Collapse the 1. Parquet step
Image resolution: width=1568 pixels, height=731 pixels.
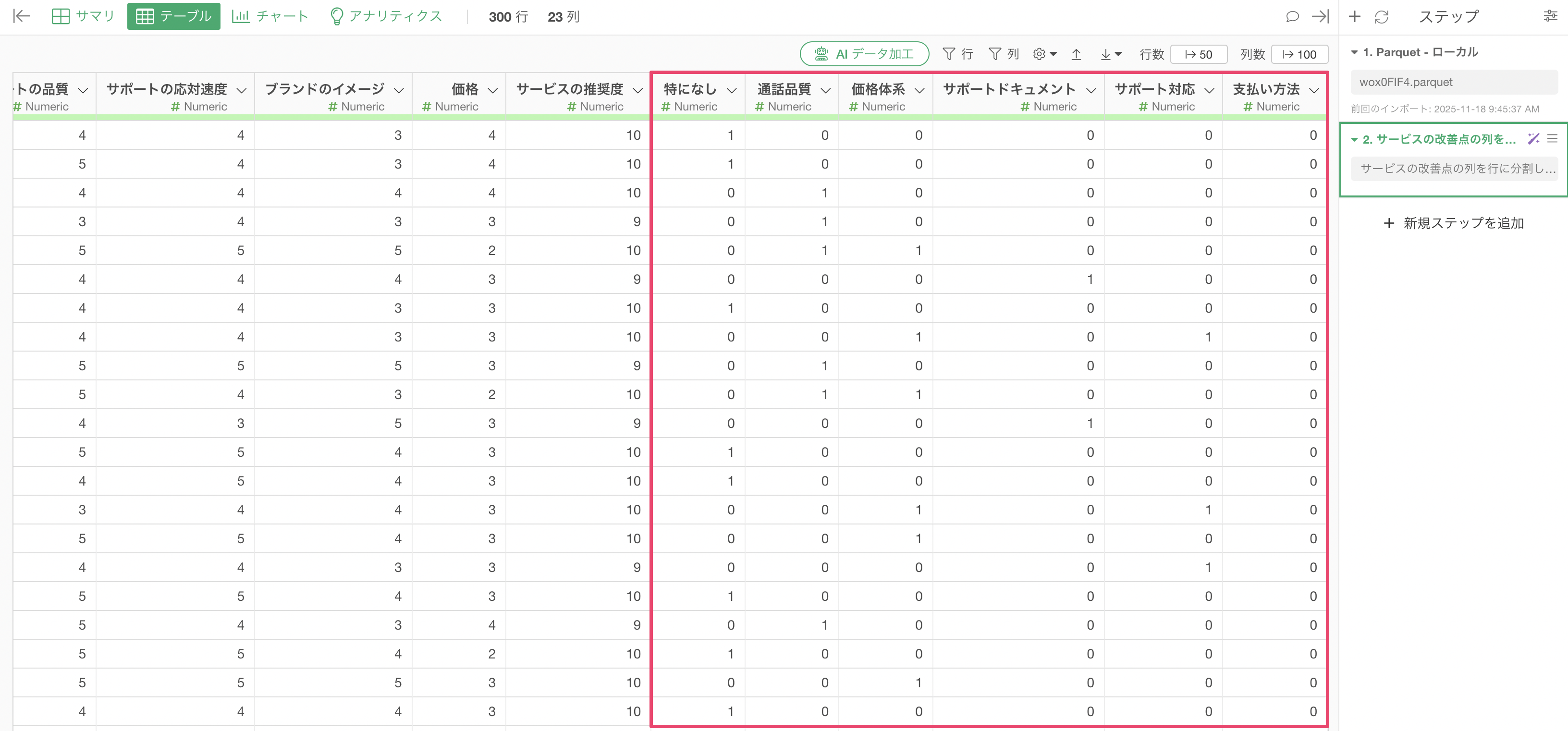tap(1354, 52)
